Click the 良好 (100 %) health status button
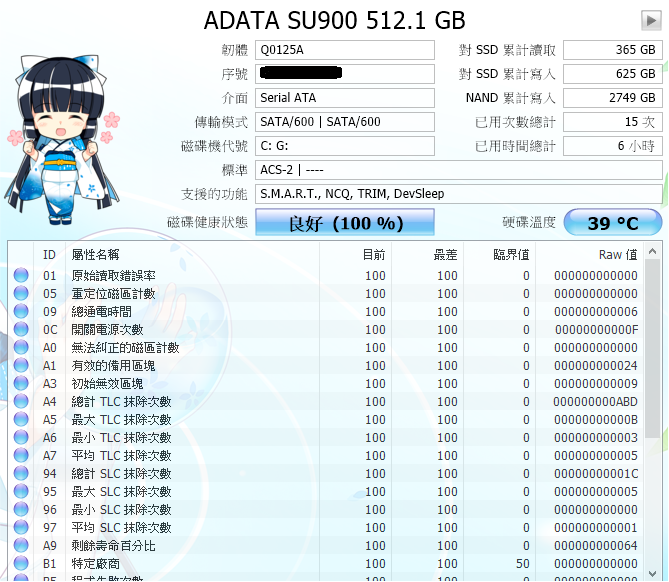Viewport: 669px width, 582px height. pyautogui.click(x=345, y=222)
